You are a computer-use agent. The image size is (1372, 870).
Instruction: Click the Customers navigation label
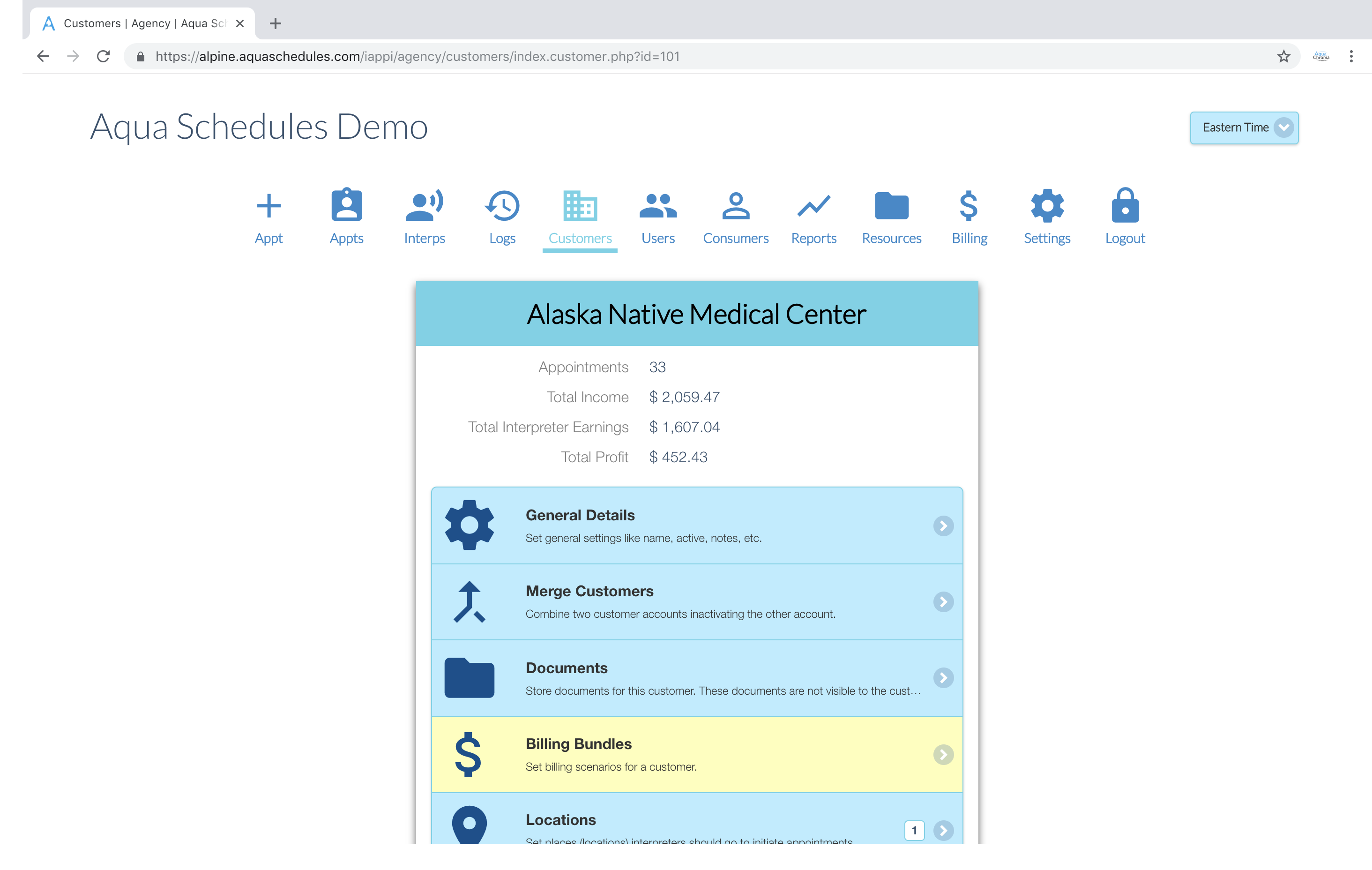pyautogui.click(x=580, y=238)
